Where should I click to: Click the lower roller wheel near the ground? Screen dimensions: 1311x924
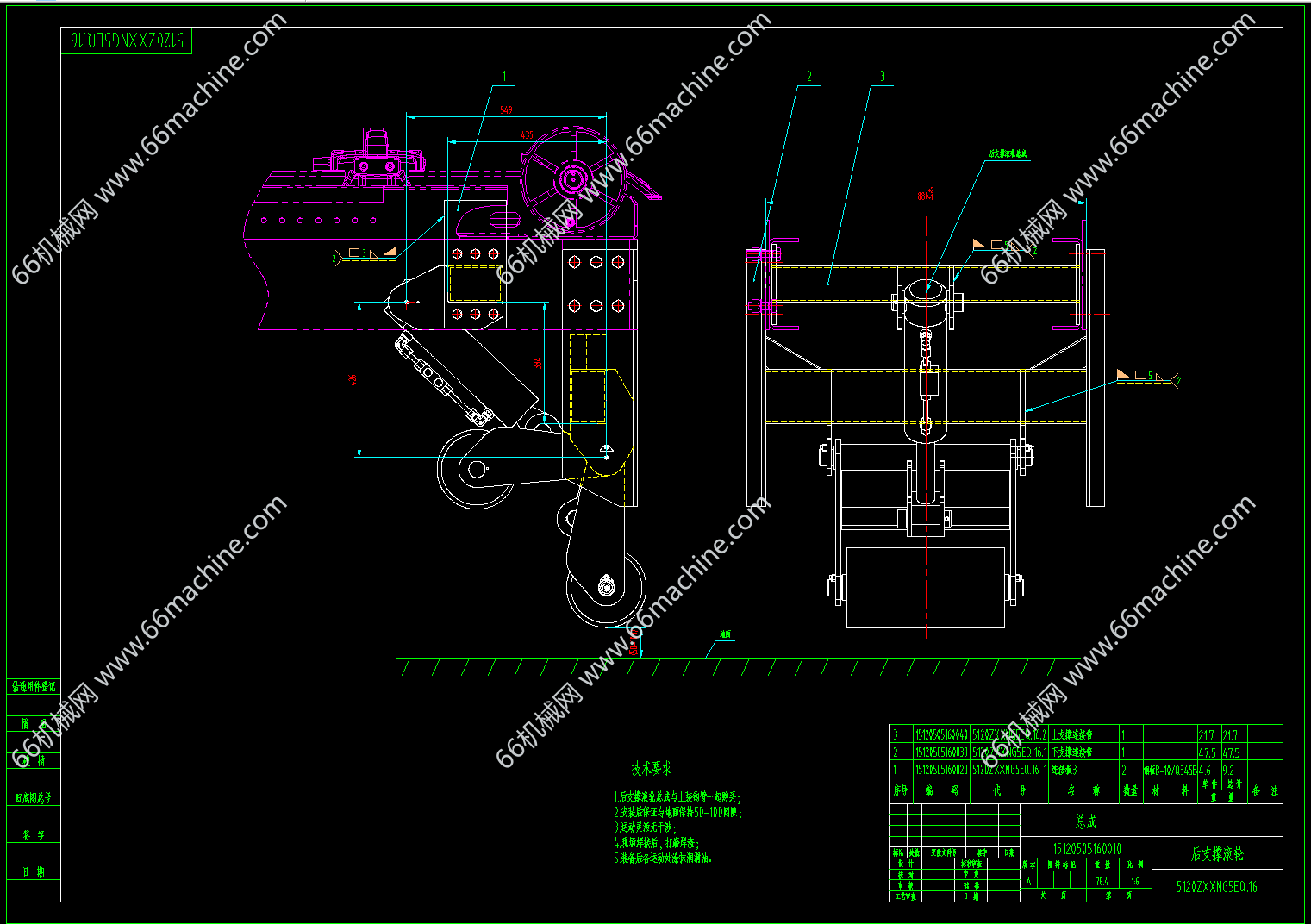coord(606,588)
